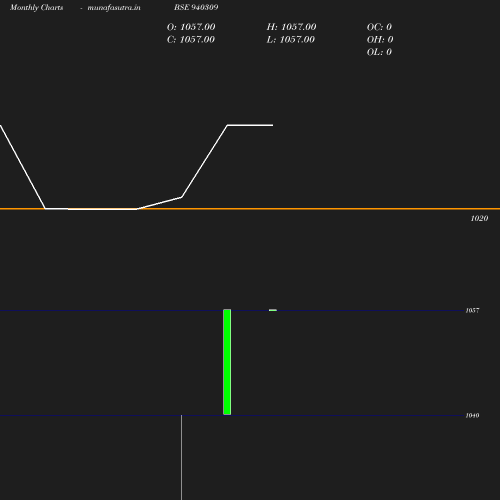Click the 1020 price axis label
The height and width of the screenshot is (500, 500).
(479, 218)
